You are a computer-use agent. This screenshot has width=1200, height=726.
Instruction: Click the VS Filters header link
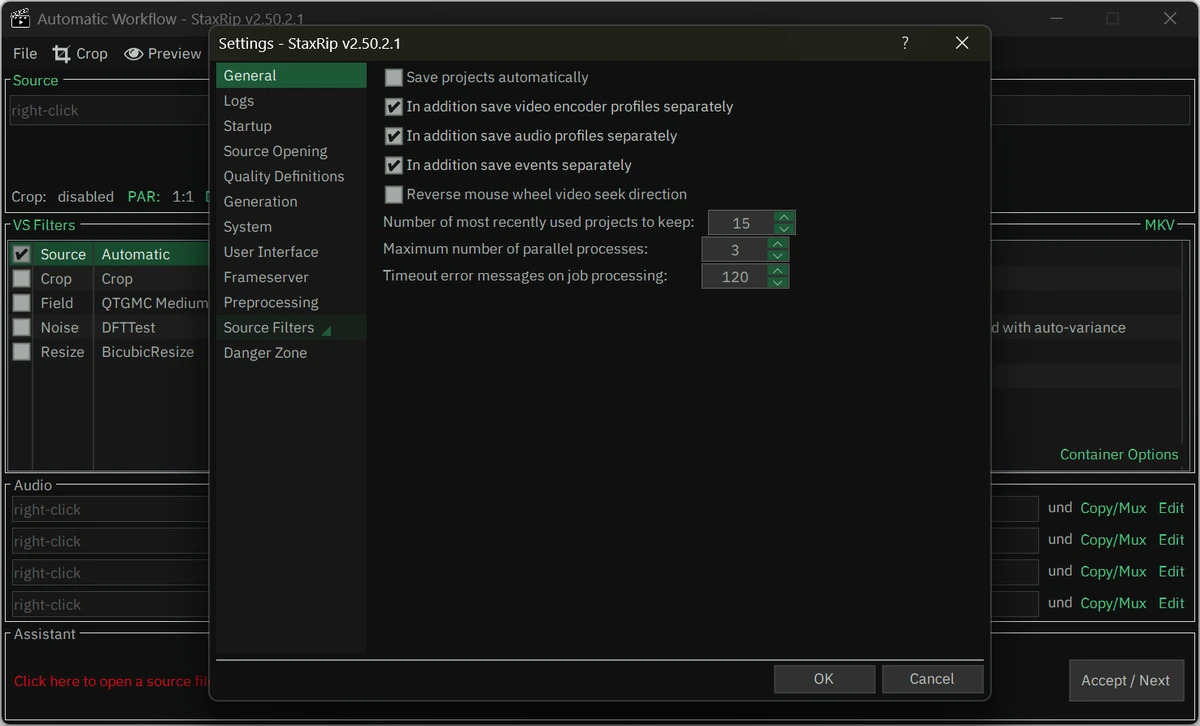(x=44, y=226)
